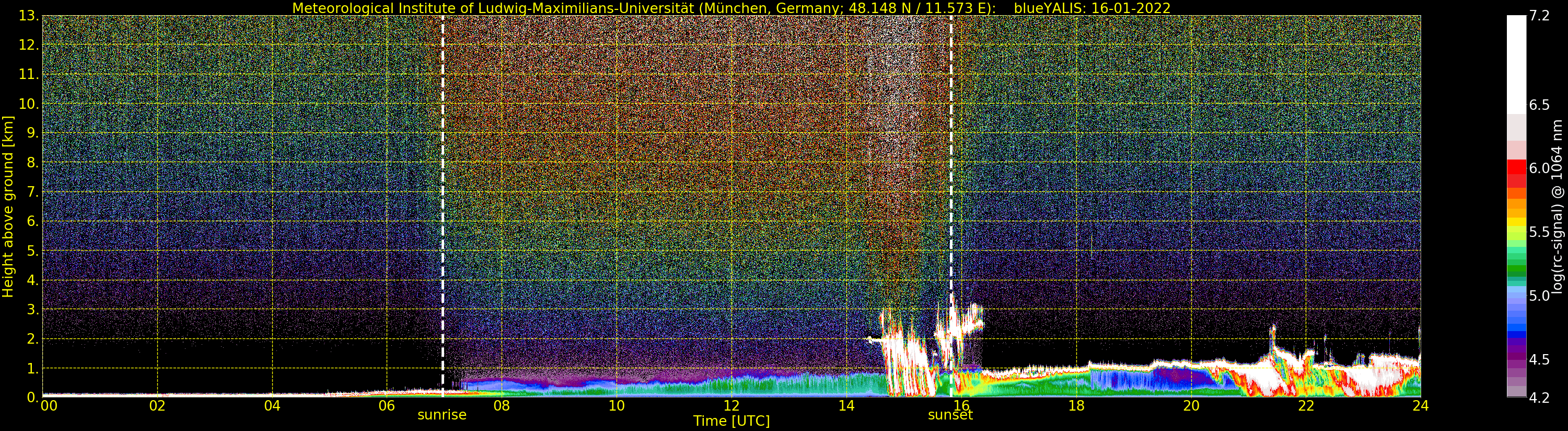Click the dashed white sunrise marker line
This screenshot has height=431, width=1568.
443,206
